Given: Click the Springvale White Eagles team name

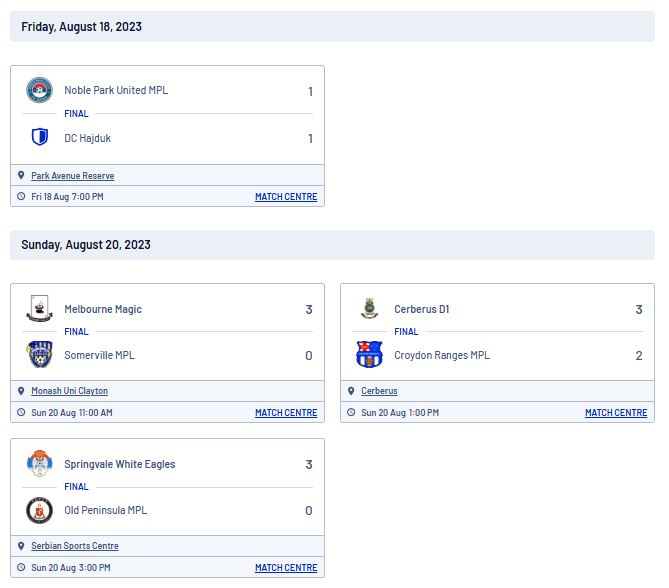Looking at the screenshot, I should click(119, 464).
